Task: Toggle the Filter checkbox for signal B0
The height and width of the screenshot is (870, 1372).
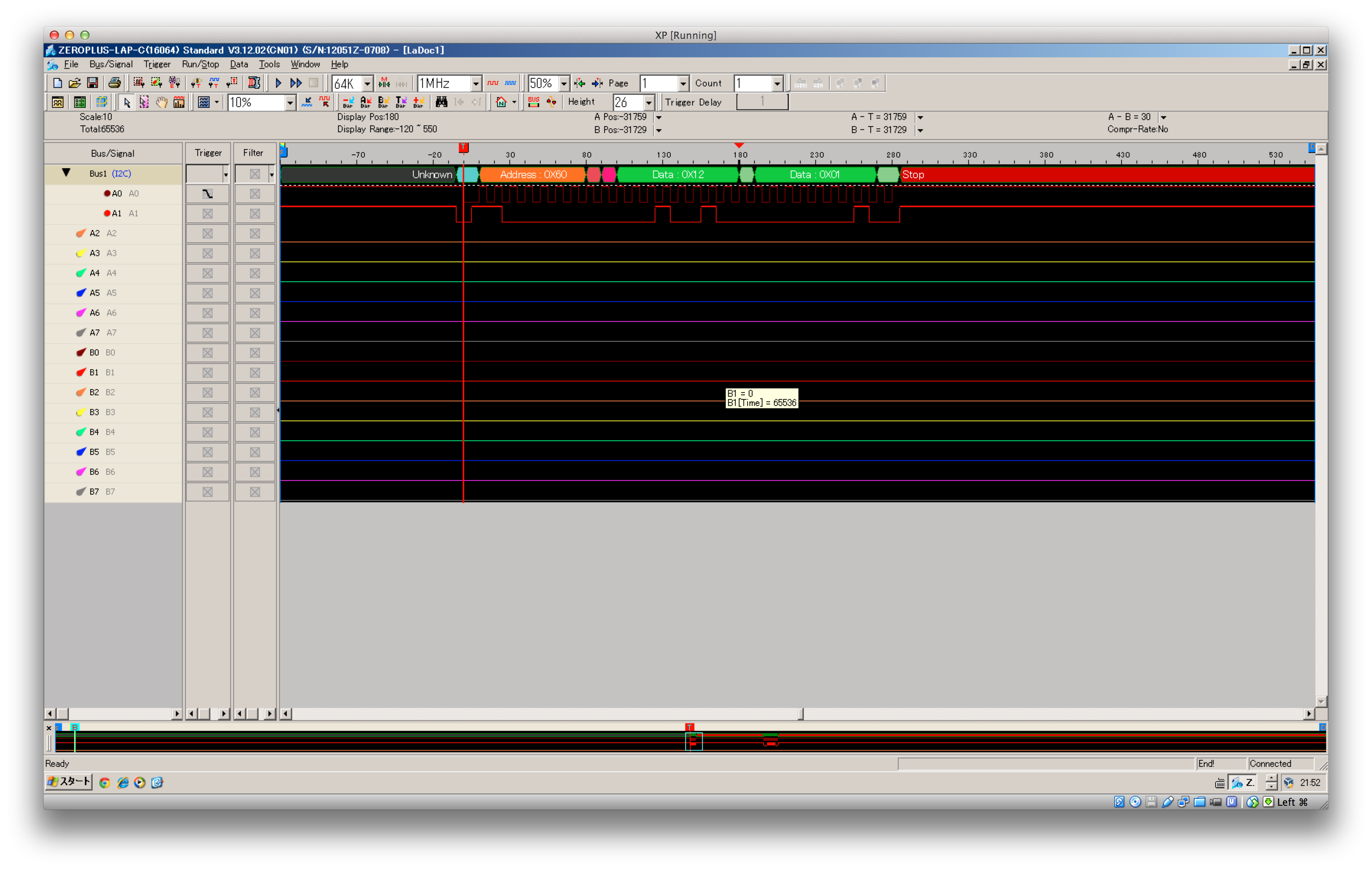Action: click(255, 353)
